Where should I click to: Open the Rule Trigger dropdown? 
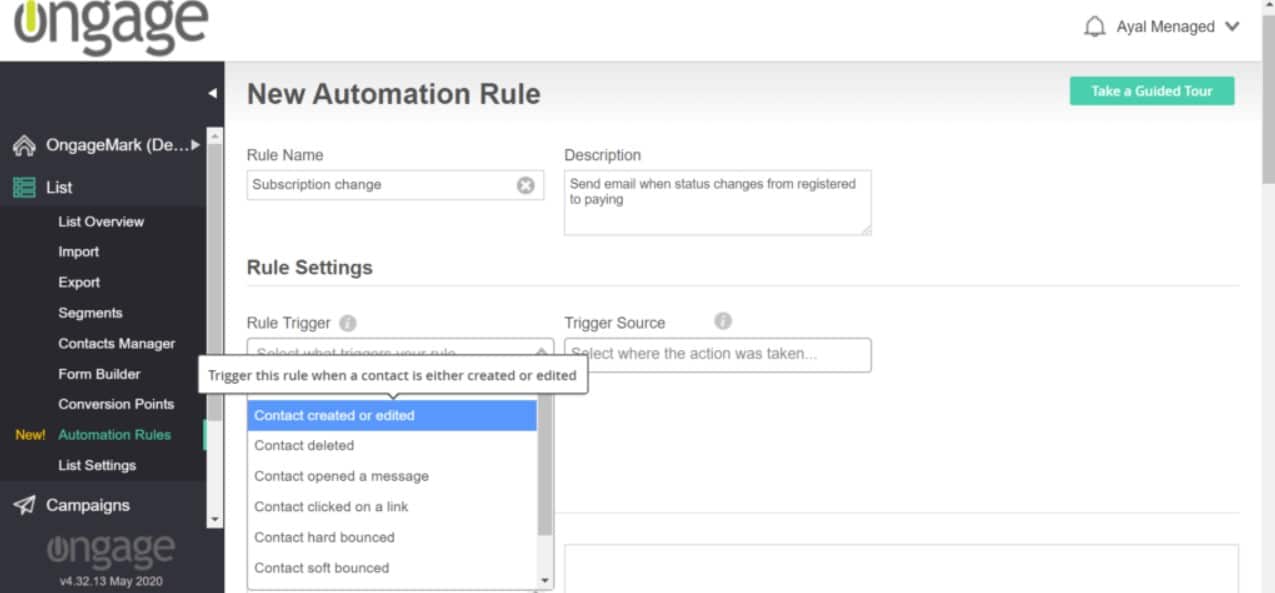(400, 353)
